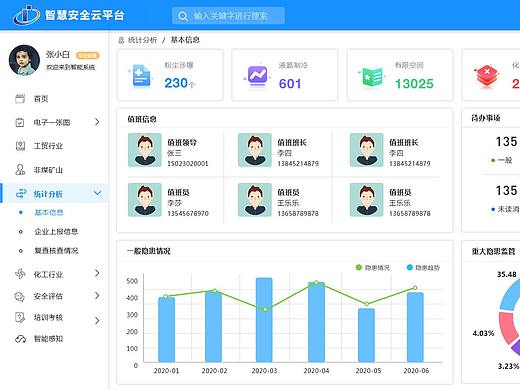
Task: Open the 张小白 user avatar
Action: (x=24, y=60)
